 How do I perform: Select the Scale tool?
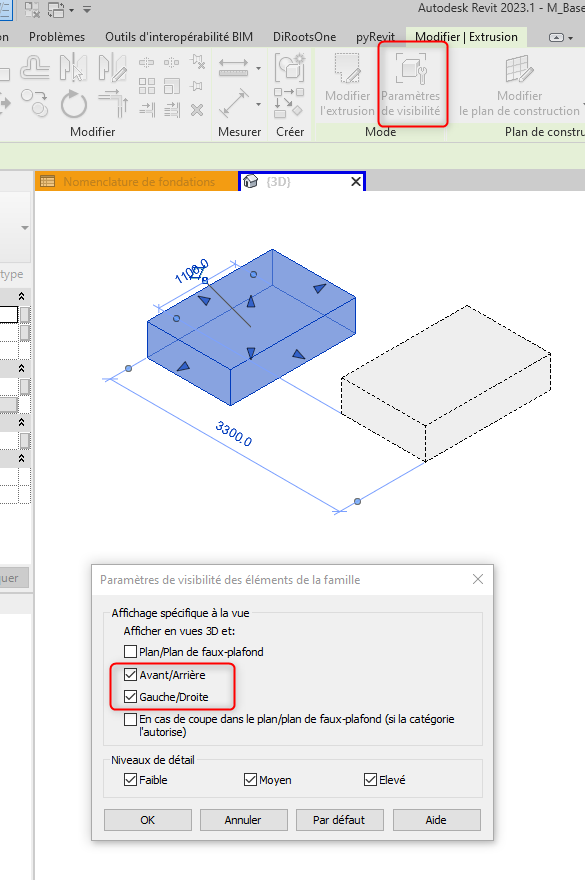click(172, 86)
